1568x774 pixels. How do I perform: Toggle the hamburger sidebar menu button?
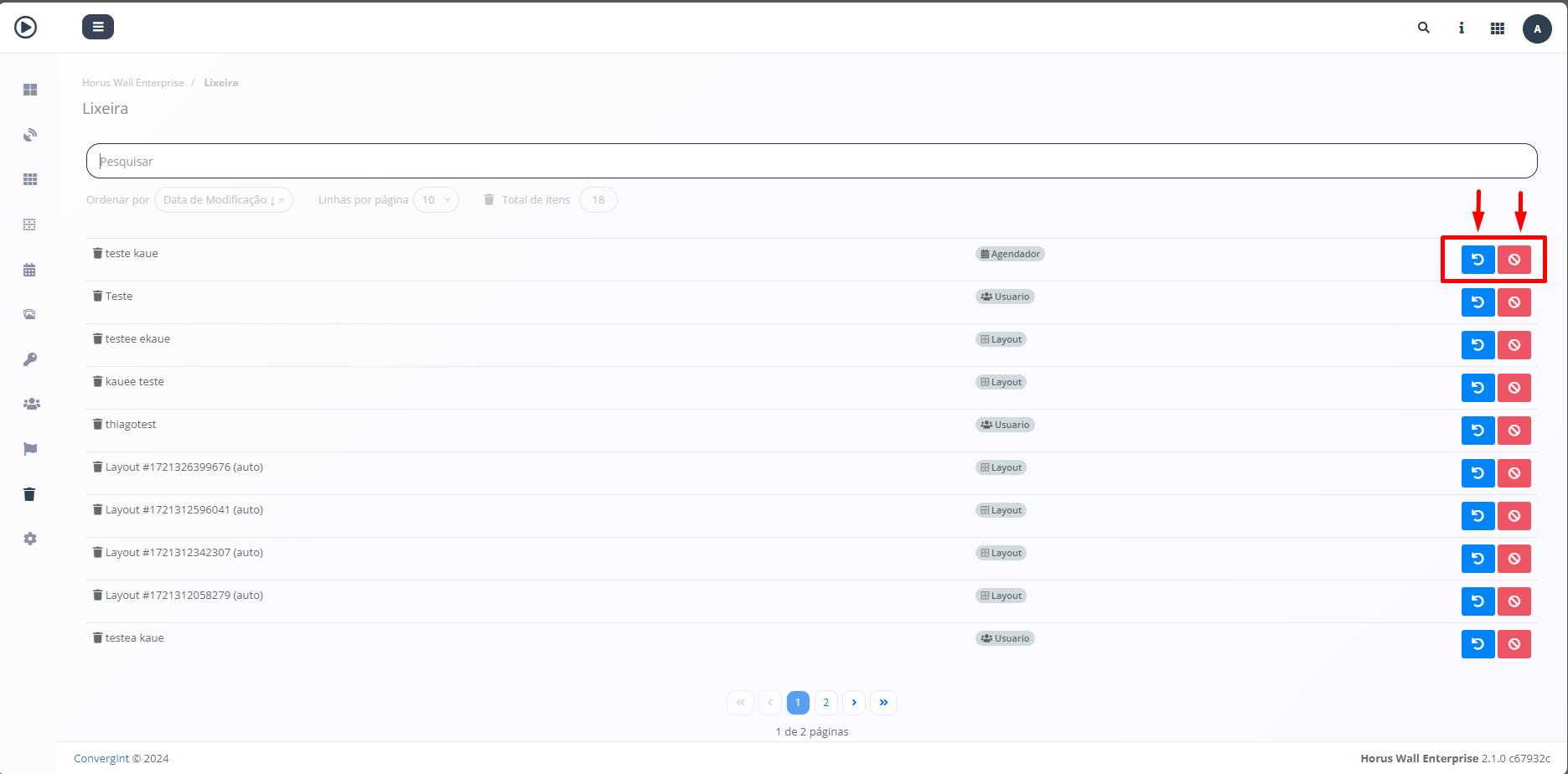pos(98,27)
